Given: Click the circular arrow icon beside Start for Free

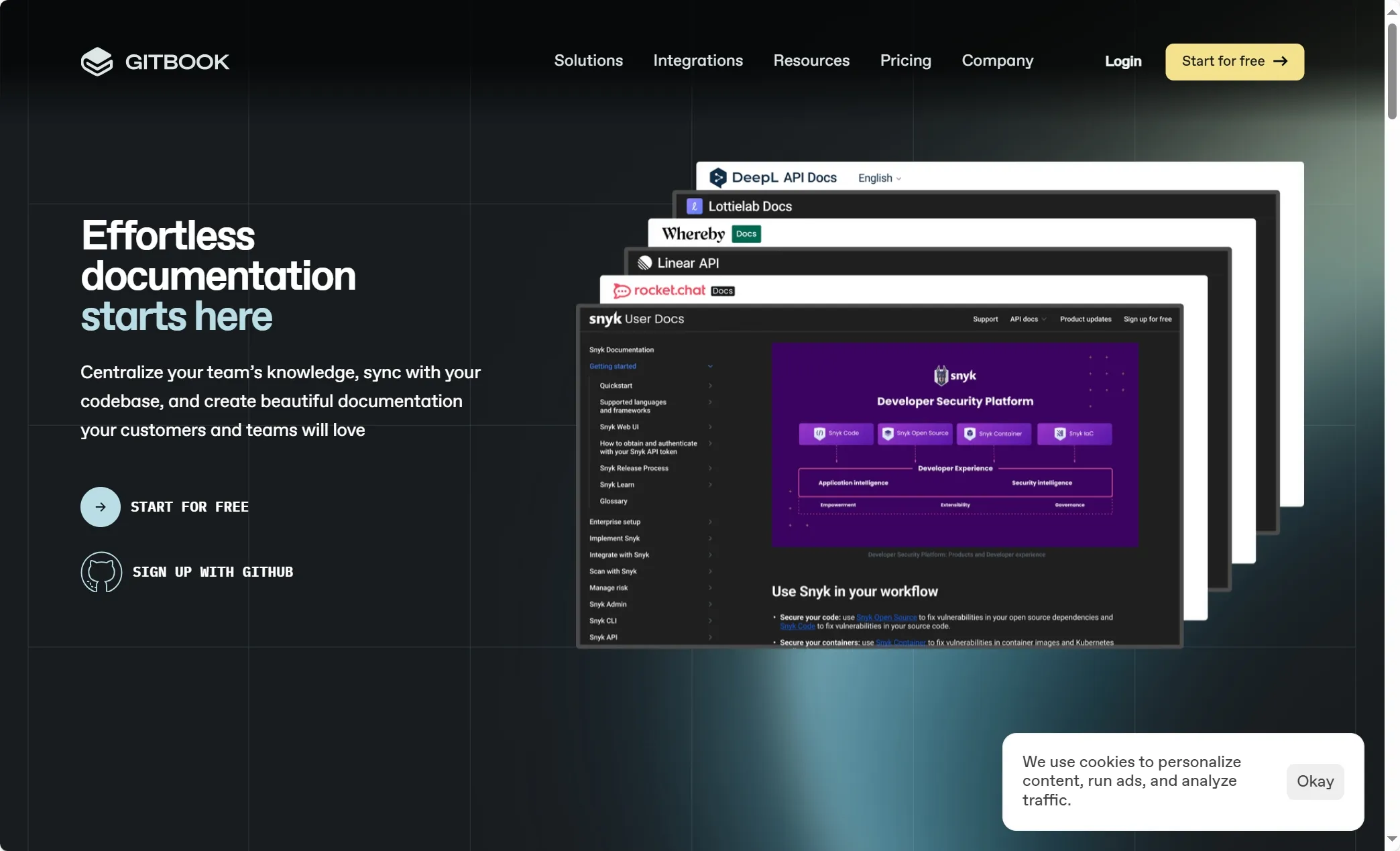Looking at the screenshot, I should (101, 507).
